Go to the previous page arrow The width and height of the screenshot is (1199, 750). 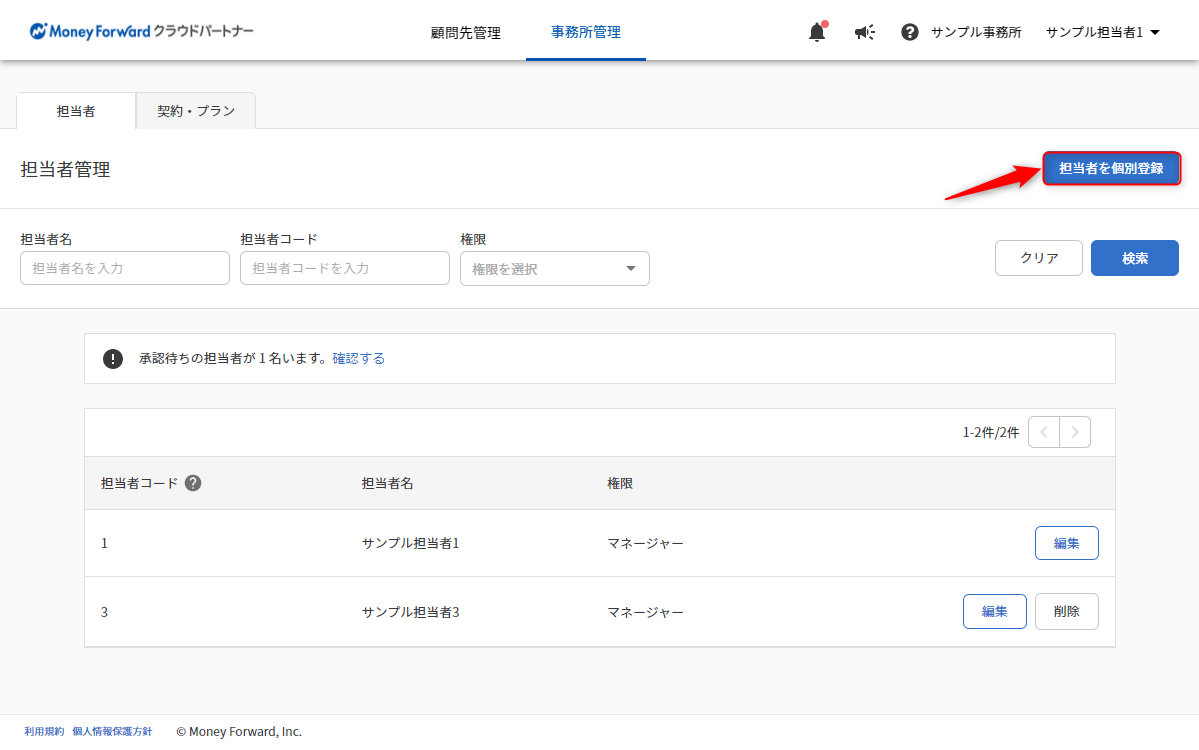tap(1044, 432)
